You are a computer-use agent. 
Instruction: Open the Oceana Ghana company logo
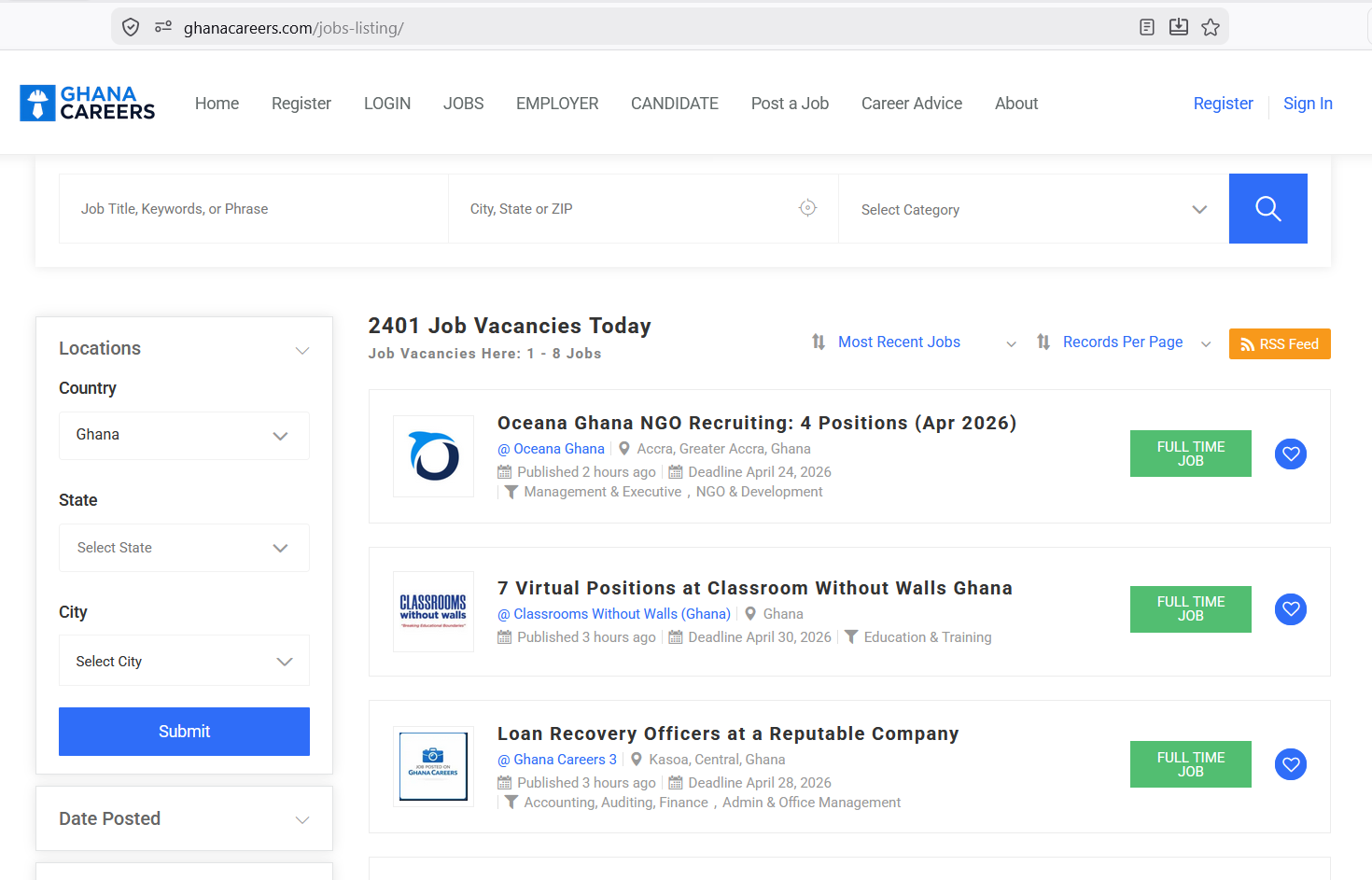click(433, 456)
